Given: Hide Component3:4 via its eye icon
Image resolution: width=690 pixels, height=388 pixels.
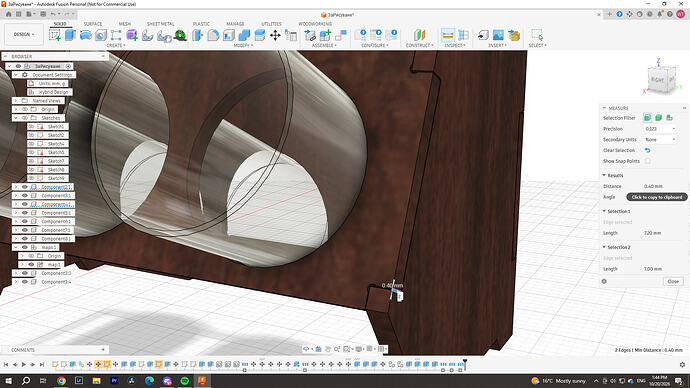Looking at the screenshot, I should [x=25, y=282].
